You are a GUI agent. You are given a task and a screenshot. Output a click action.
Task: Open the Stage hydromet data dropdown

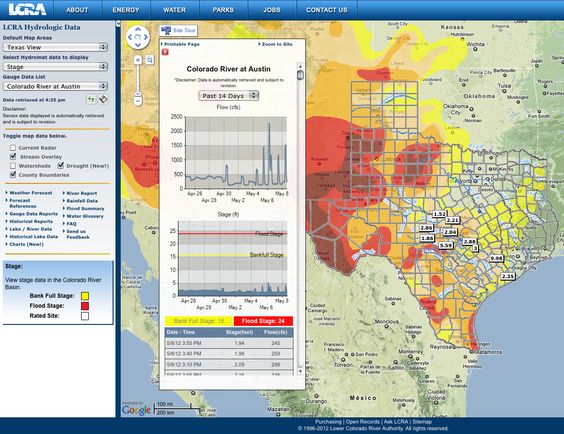(55, 67)
